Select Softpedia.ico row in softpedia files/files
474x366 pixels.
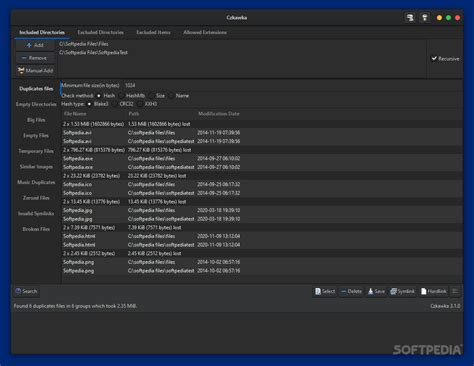[262, 184]
